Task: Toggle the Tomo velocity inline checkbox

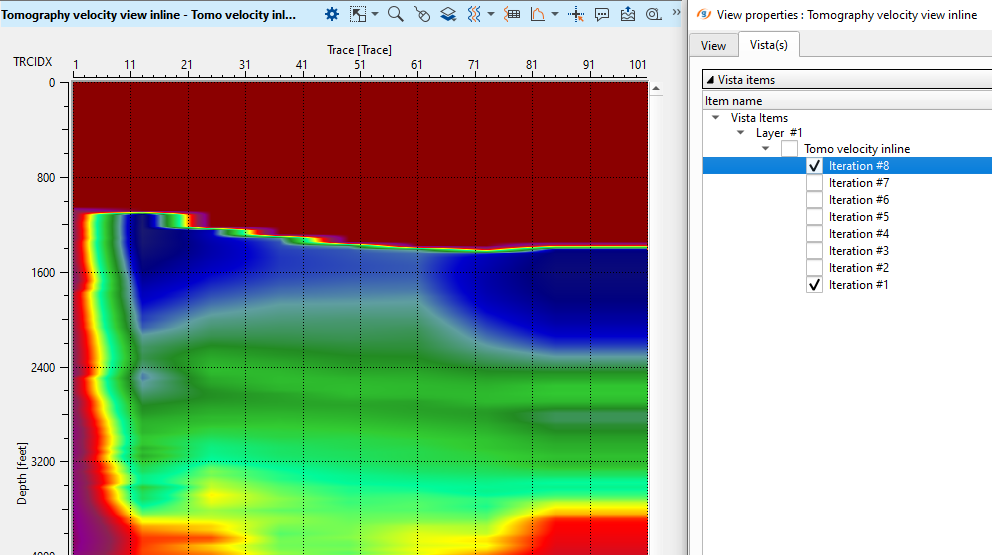Action: pos(790,149)
